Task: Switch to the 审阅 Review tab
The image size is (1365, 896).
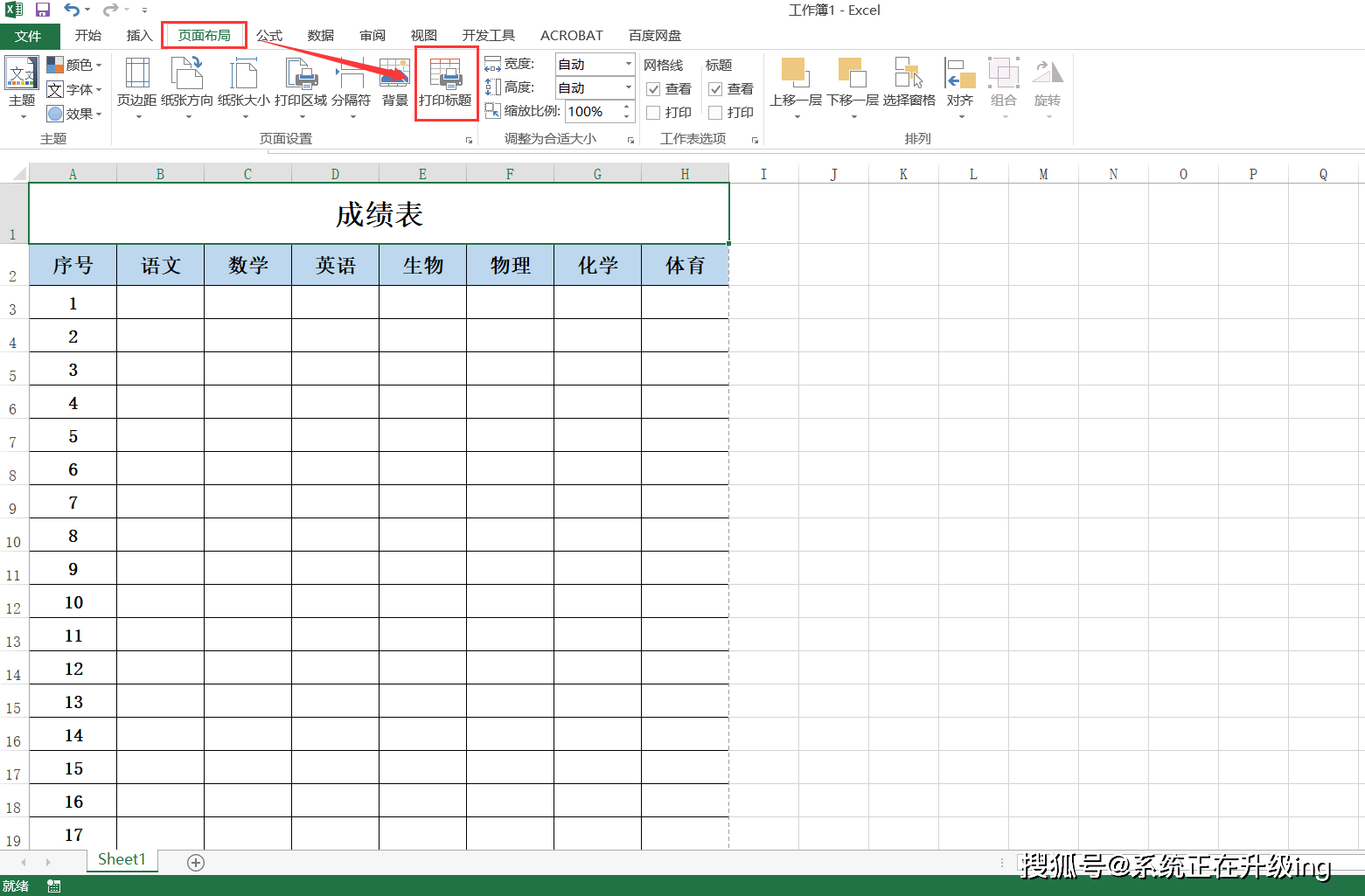Action: pos(373,36)
